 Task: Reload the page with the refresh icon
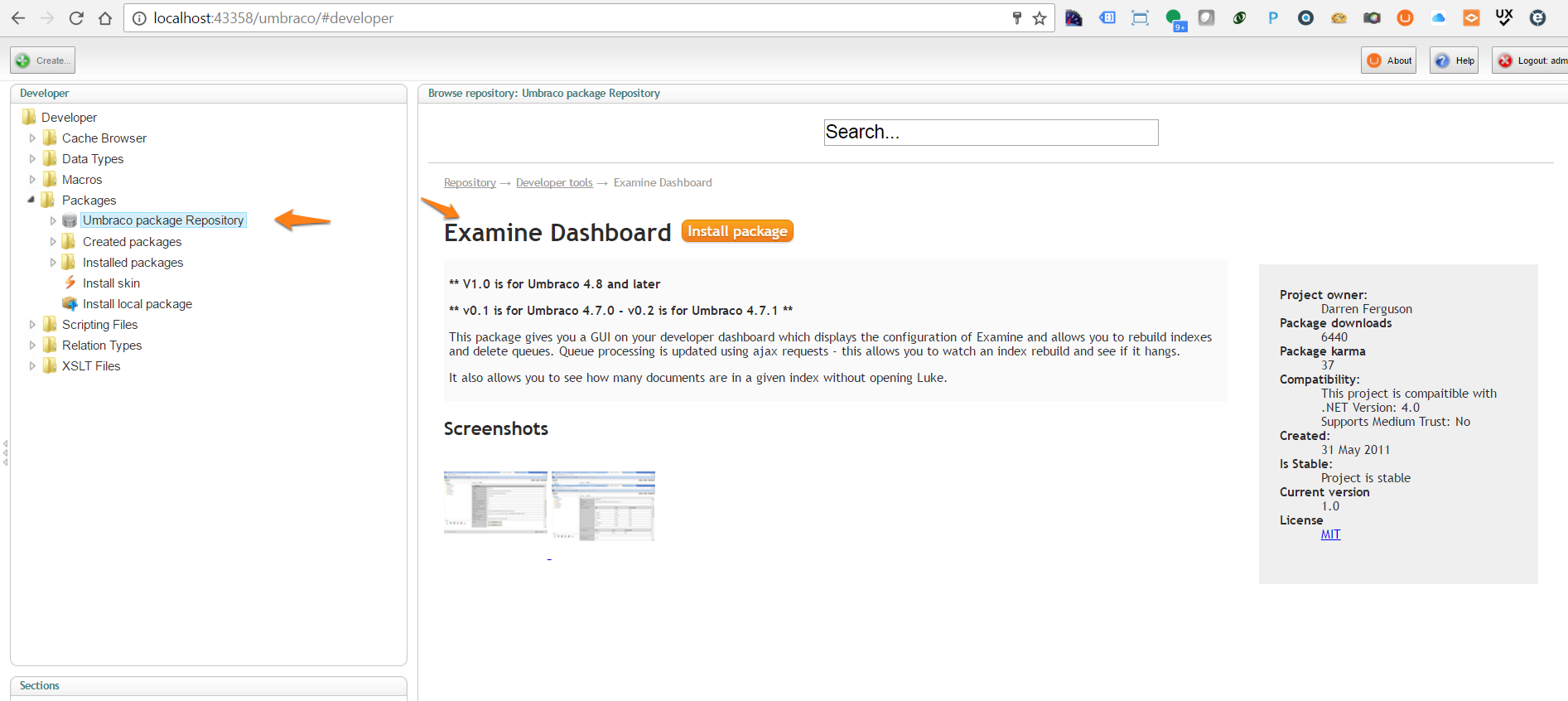(76, 18)
